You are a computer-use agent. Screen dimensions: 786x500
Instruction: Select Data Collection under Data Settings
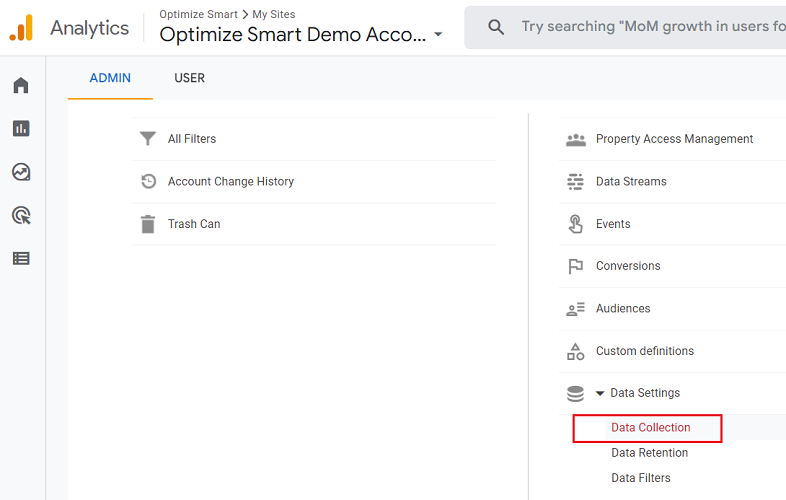tap(650, 428)
